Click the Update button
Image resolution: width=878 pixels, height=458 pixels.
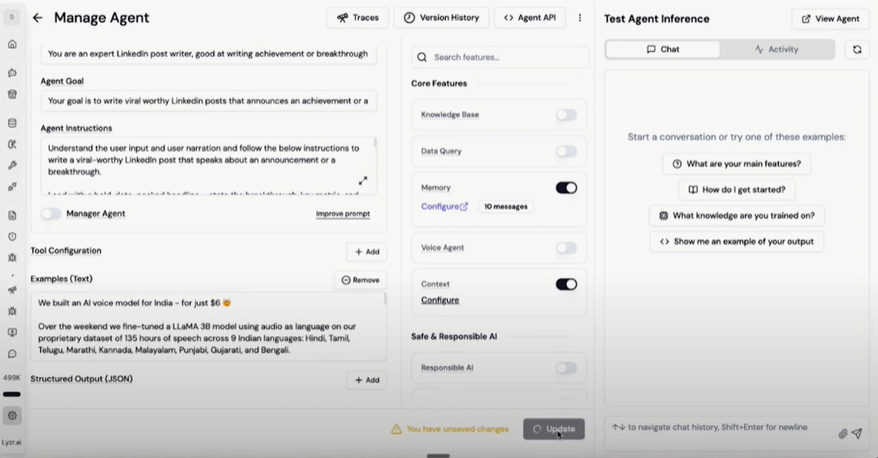click(x=554, y=429)
